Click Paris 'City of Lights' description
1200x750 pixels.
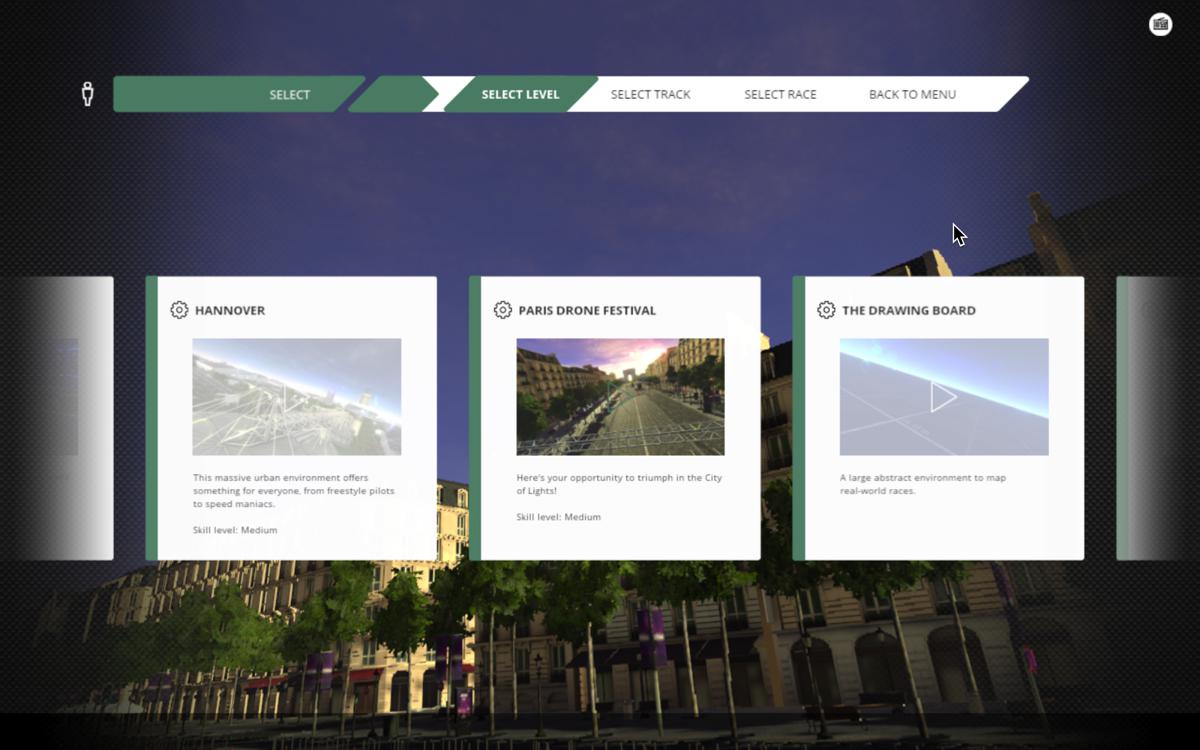pos(619,484)
